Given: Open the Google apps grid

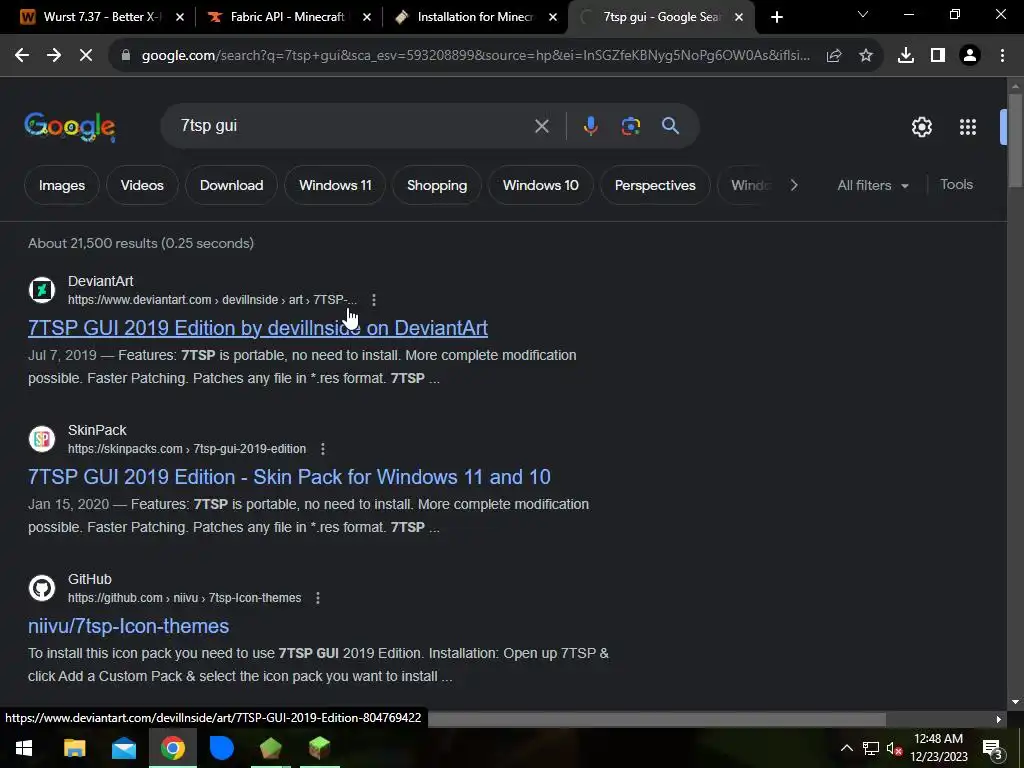Looking at the screenshot, I should 968,127.
